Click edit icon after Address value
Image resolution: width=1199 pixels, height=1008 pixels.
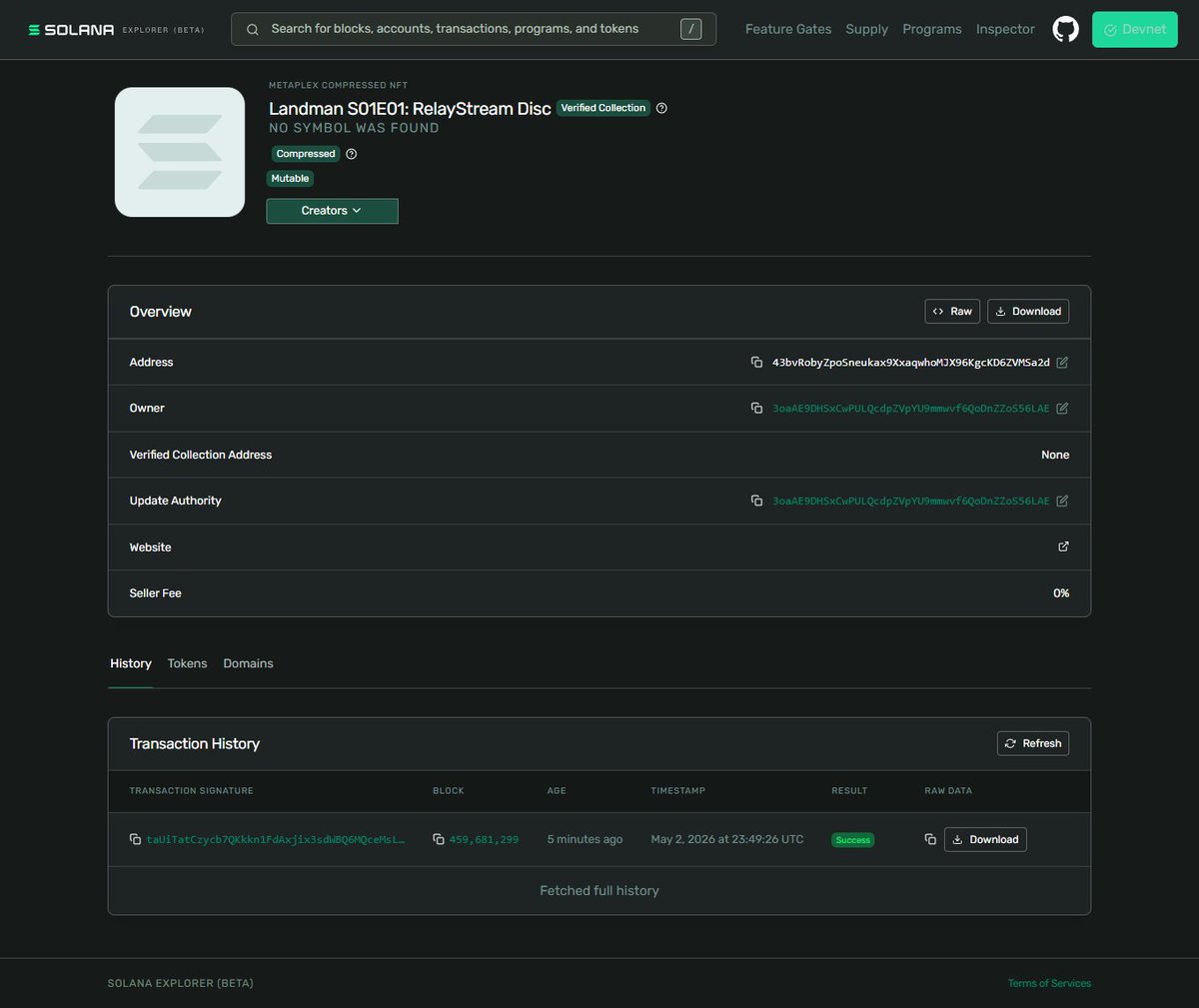tap(1062, 362)
